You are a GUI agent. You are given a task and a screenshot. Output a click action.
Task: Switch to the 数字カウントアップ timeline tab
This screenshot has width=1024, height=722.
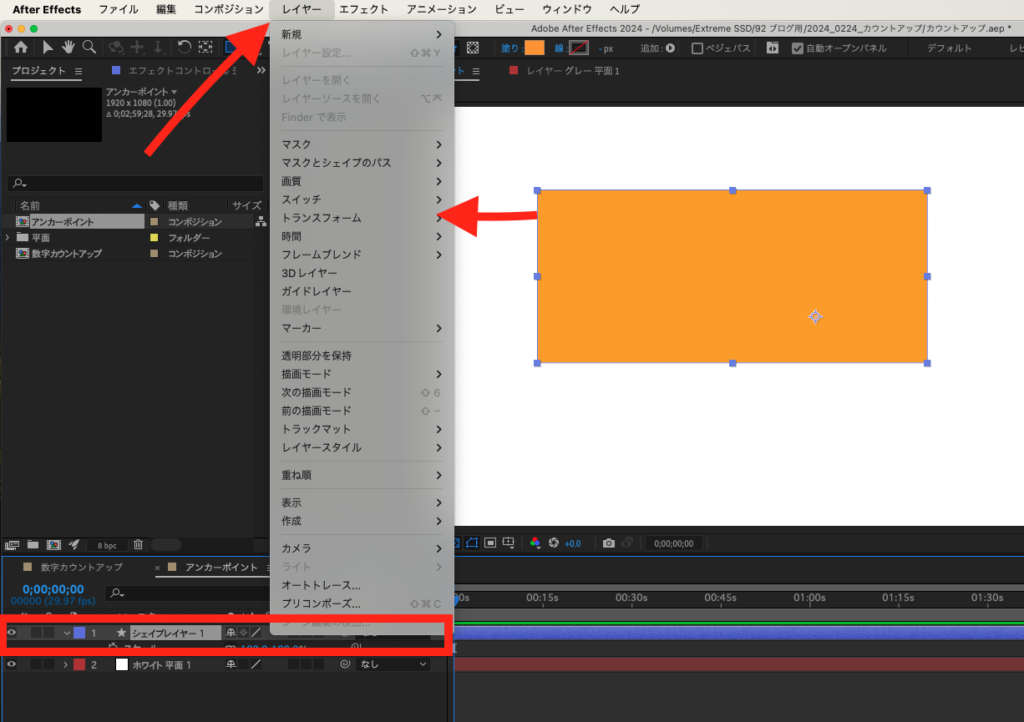(81, 568)
